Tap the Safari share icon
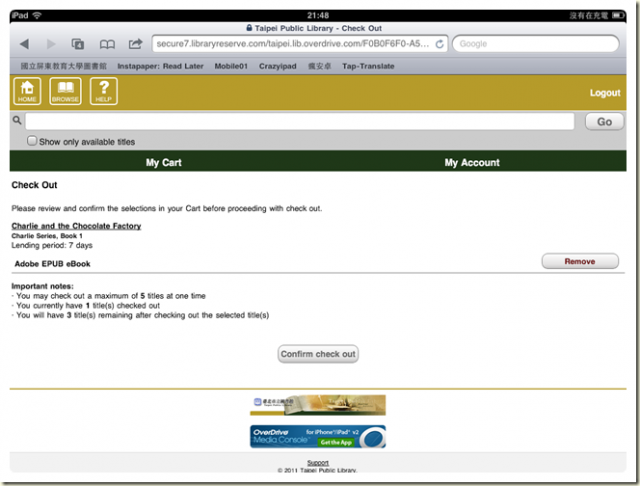Image resolution: width=640 pixels, height=486 pixels. [x=135, y=43]
